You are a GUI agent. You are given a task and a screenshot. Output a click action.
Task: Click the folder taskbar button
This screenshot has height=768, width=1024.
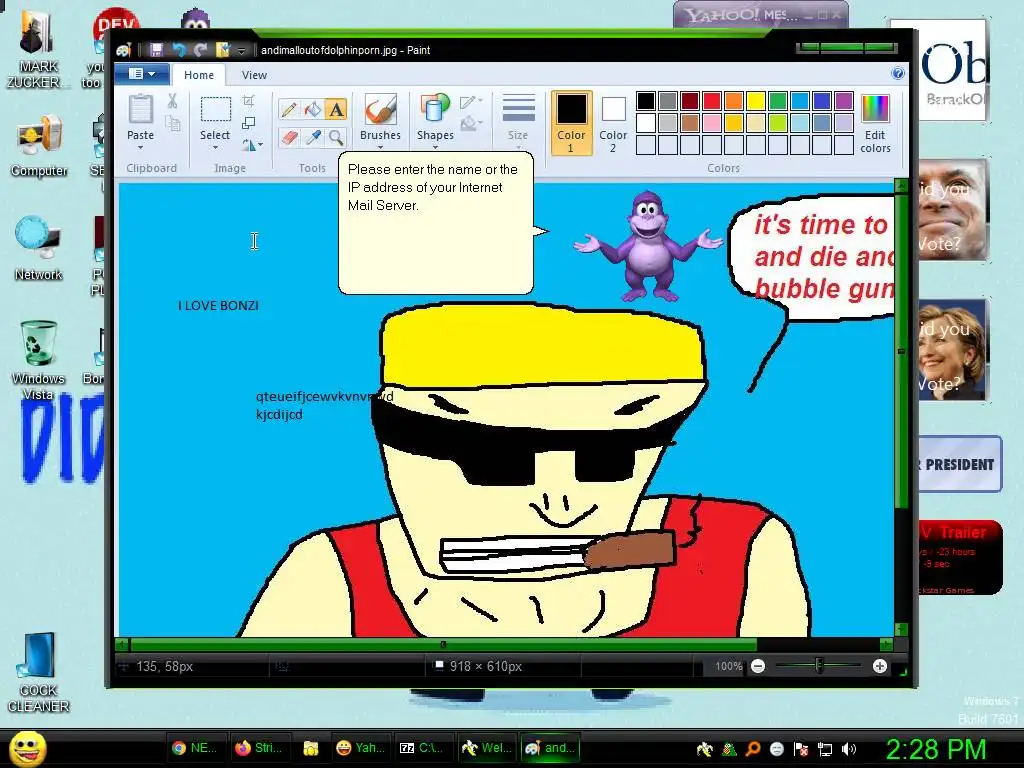tap(310, 748)
